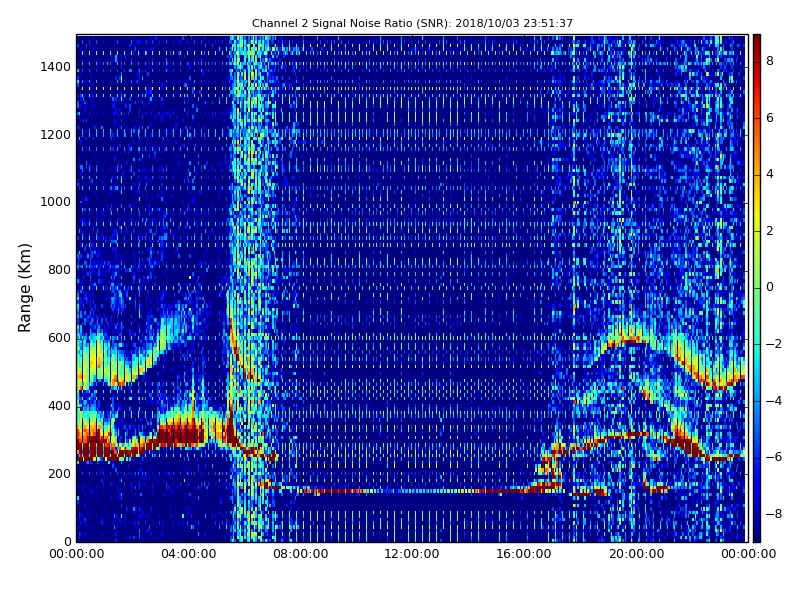Click the 4 tick label on the colorbar
Viewport: 800px width, 600px height.
(x=770, y=174)
